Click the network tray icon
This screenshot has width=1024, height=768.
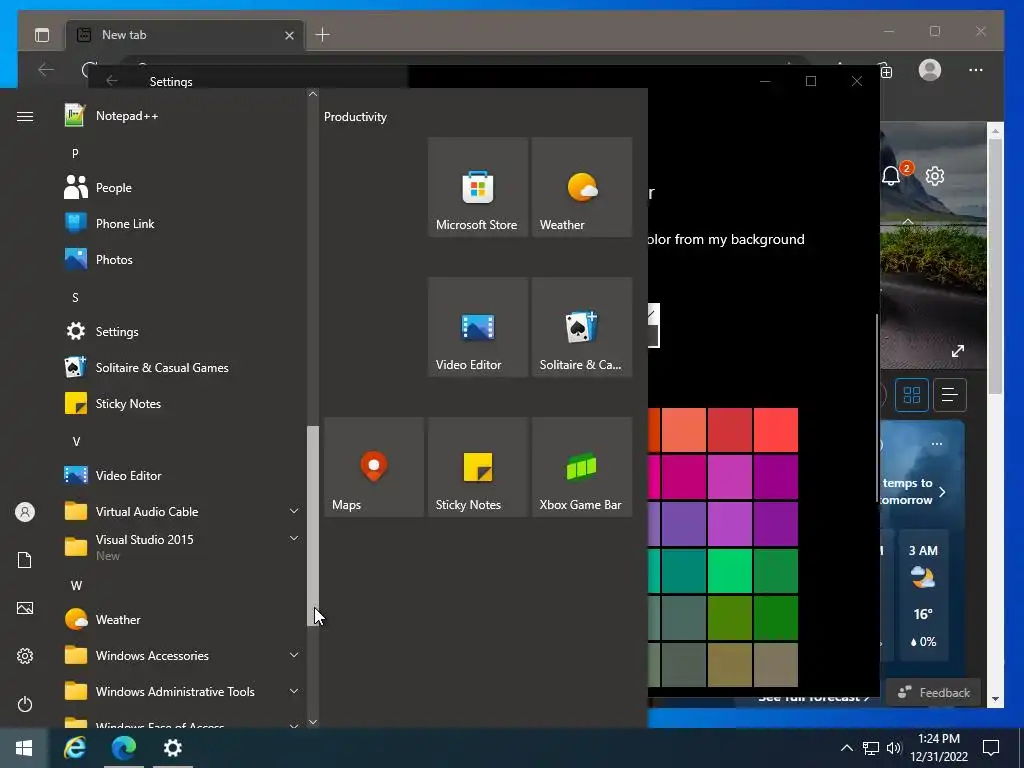click(871, 748)
